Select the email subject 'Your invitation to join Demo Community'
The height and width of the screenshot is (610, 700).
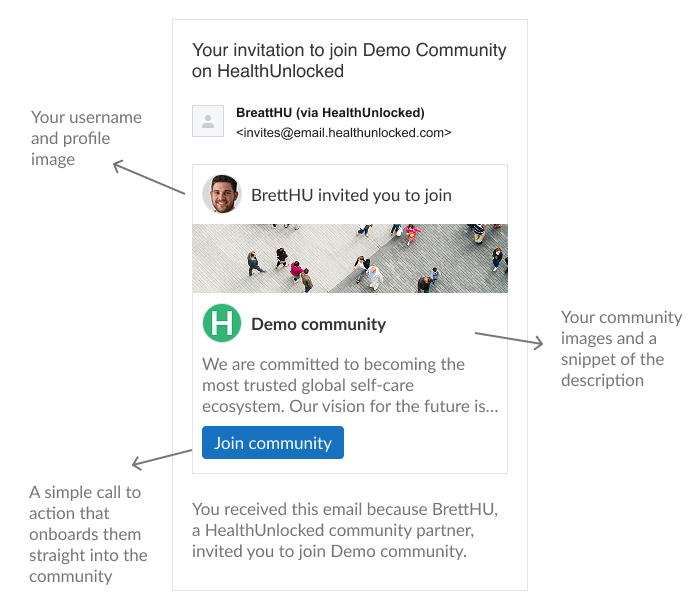pyautogui.click(x=349, y=60)
